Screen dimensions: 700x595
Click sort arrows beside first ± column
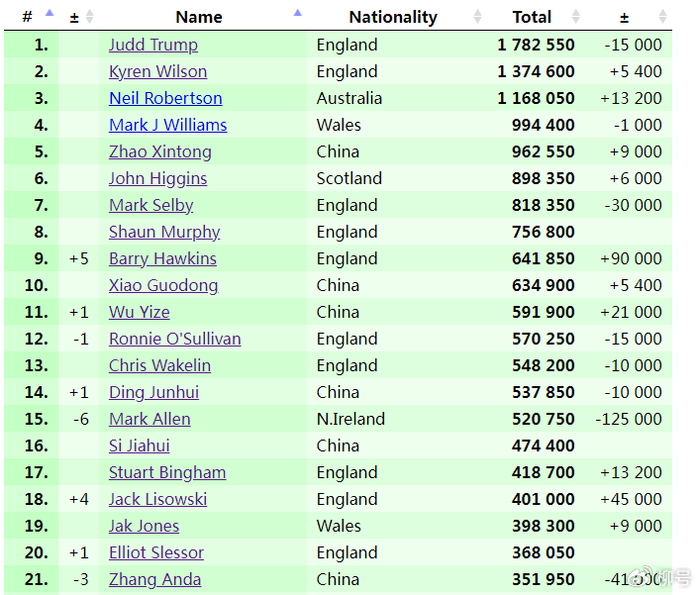click(90, 17)
